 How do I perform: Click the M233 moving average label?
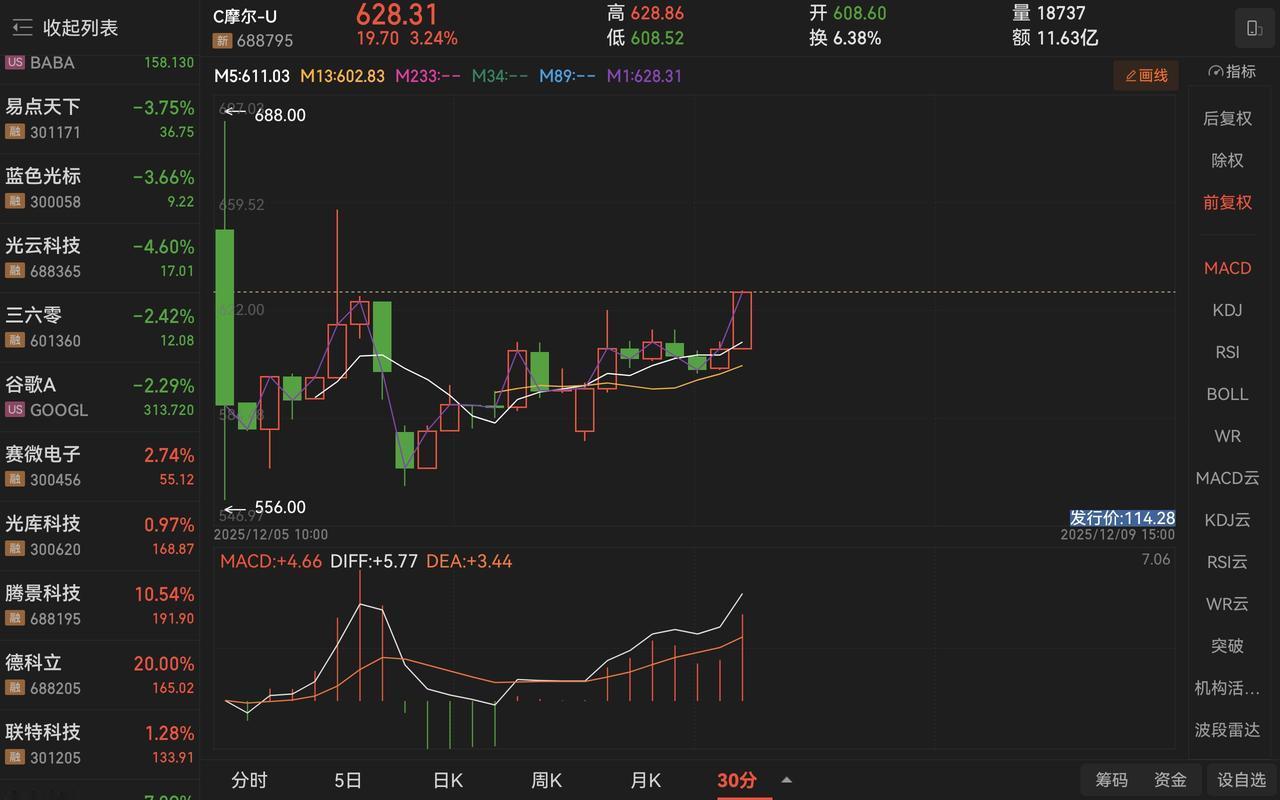point(428,76)
